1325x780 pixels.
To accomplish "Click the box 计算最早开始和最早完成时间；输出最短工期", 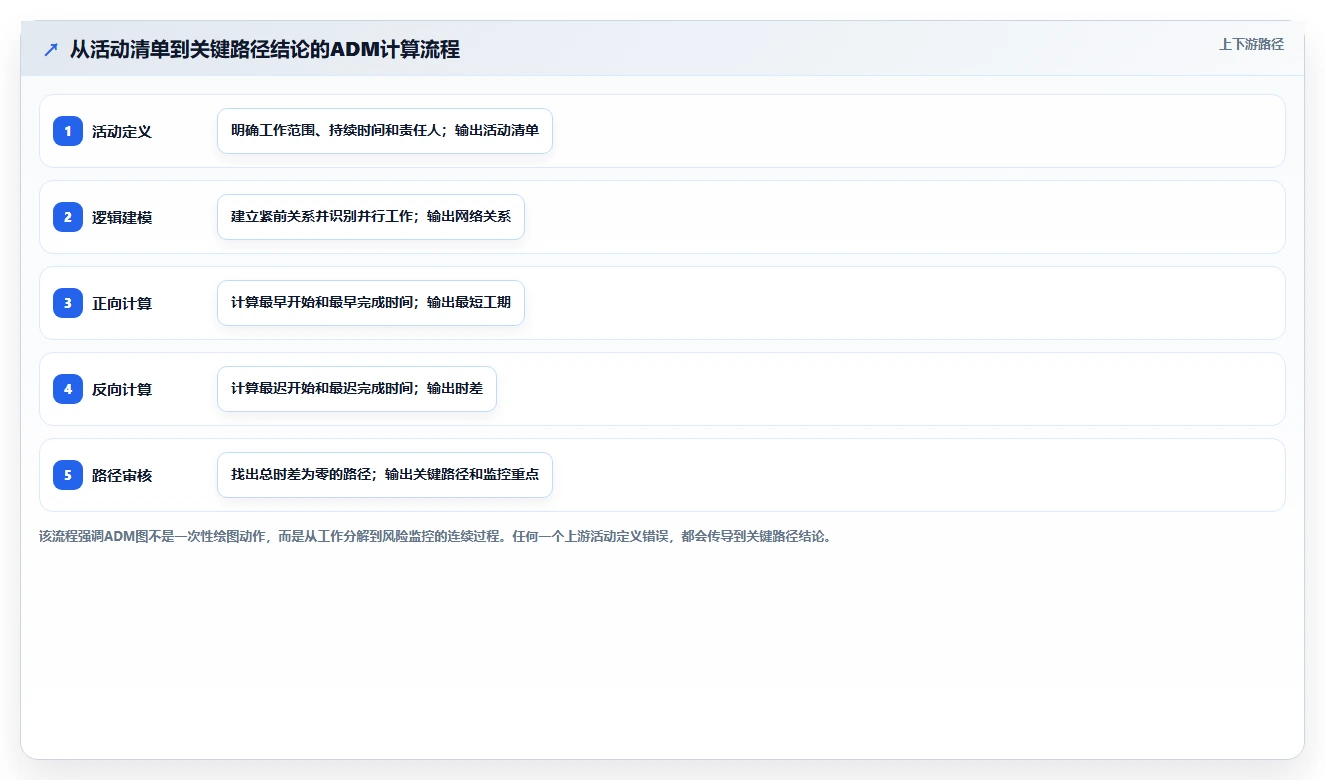I will 371,303.
